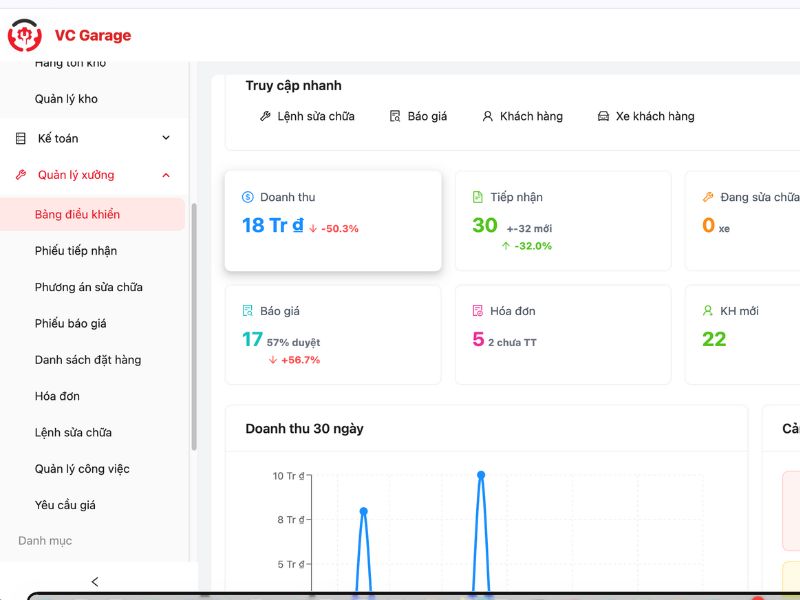Click the Báo giá quick access icon
The width and height of the screenshot is (800, 600).
coord(395,116)
